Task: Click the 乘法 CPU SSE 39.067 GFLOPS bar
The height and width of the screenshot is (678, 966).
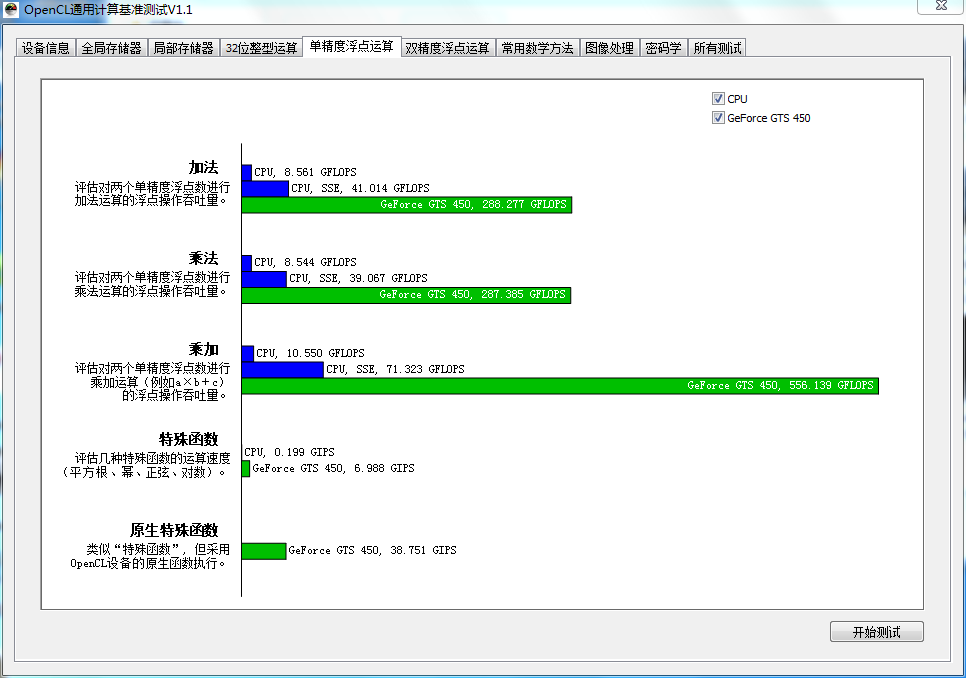Action: [x=264, y=279]
